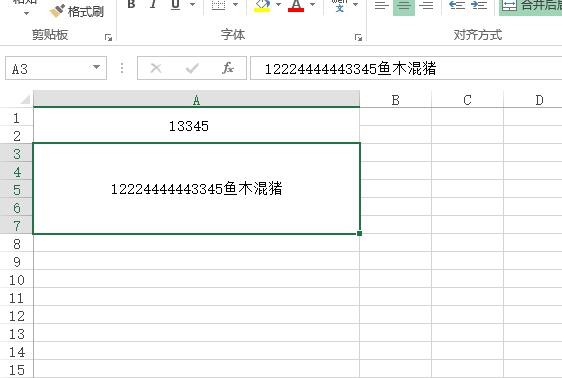562x378 pixels.
Task: Select row 1 header
Action: tap(16, 118)
